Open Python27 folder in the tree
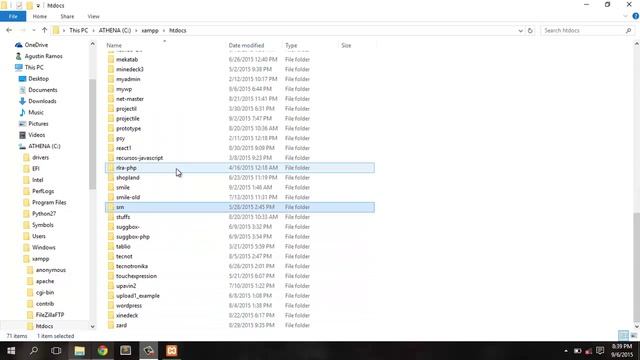 tap(44, 214)
